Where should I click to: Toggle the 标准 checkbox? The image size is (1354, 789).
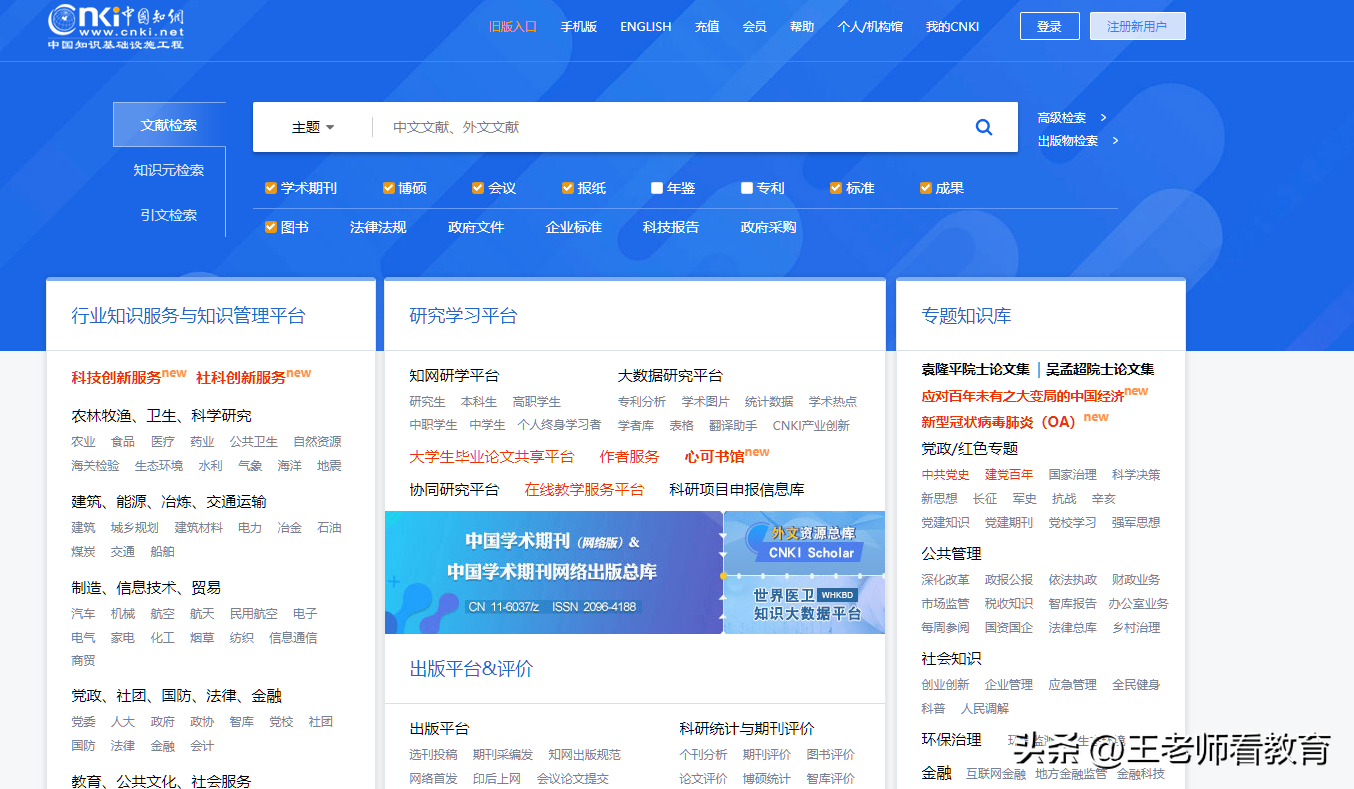pos(836,188)
